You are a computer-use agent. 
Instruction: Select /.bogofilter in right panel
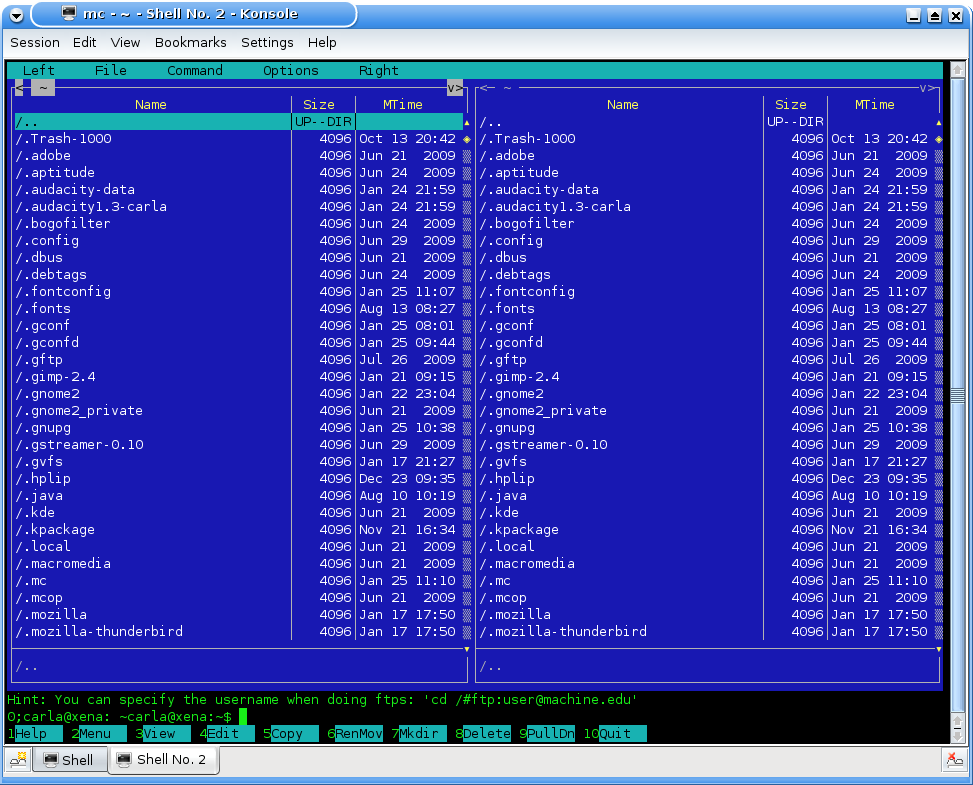coord(707,223)
